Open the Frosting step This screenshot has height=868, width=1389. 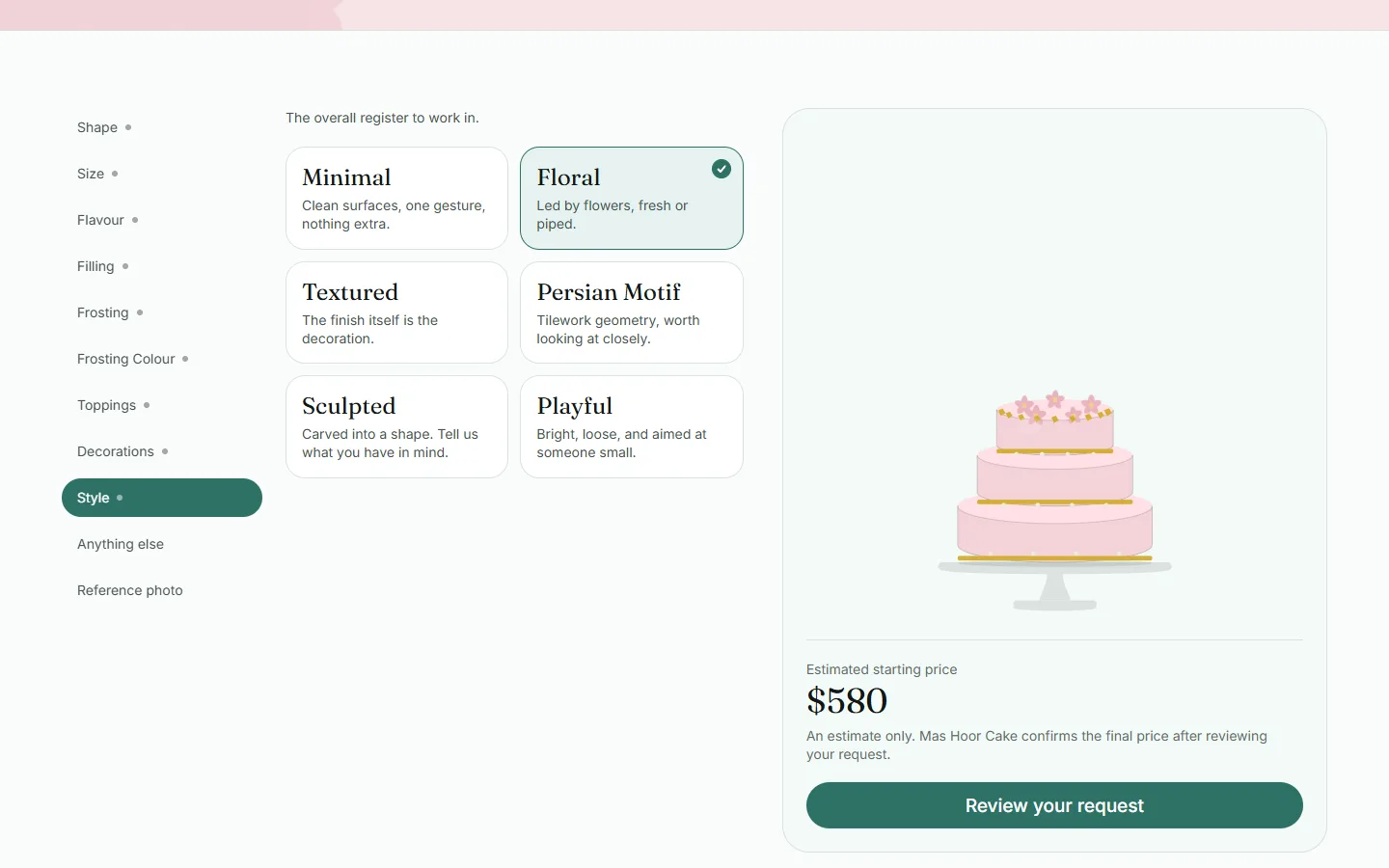click(x=162, y=312)
